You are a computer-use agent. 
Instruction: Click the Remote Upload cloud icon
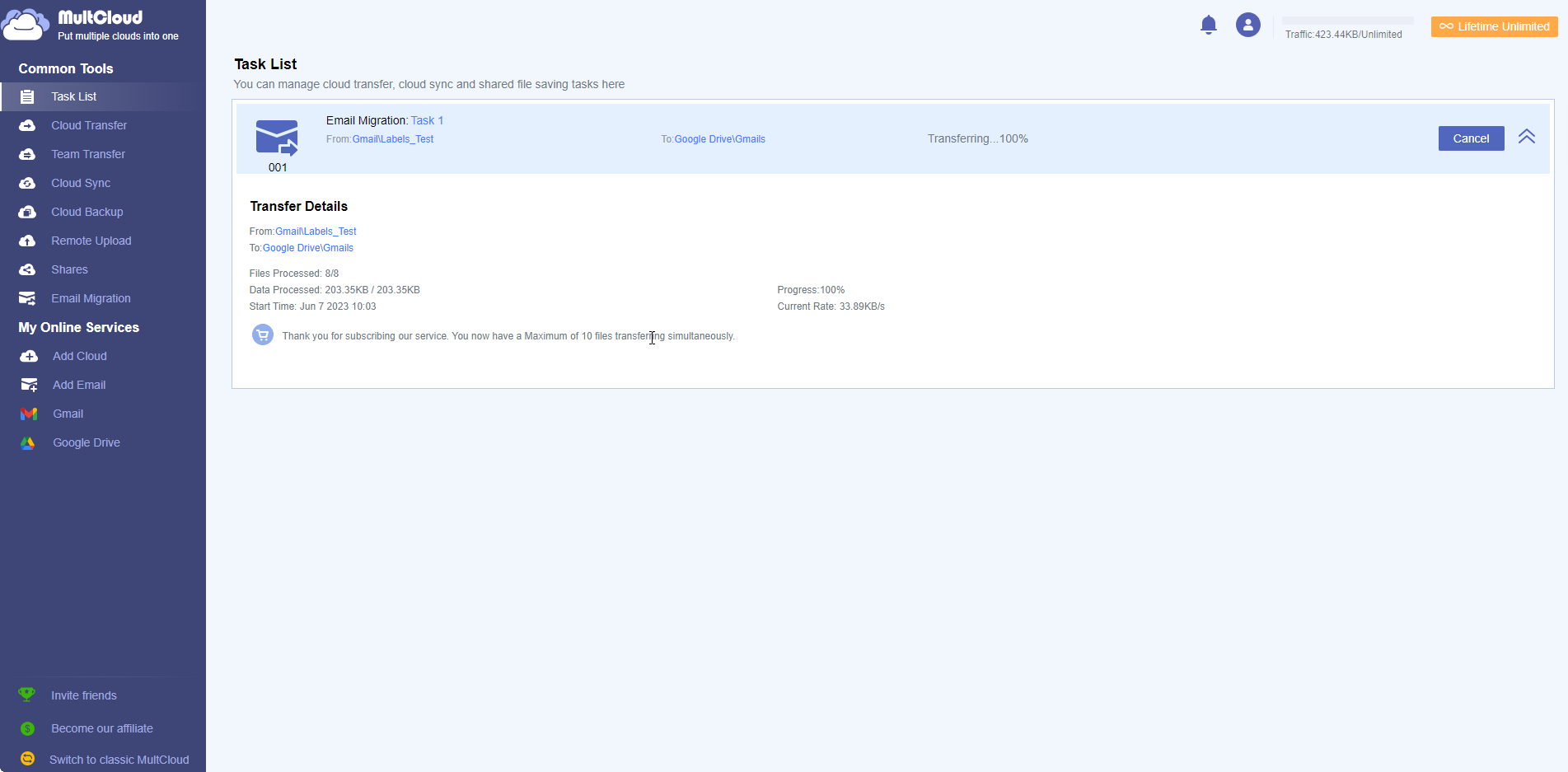tap(27, 241)
